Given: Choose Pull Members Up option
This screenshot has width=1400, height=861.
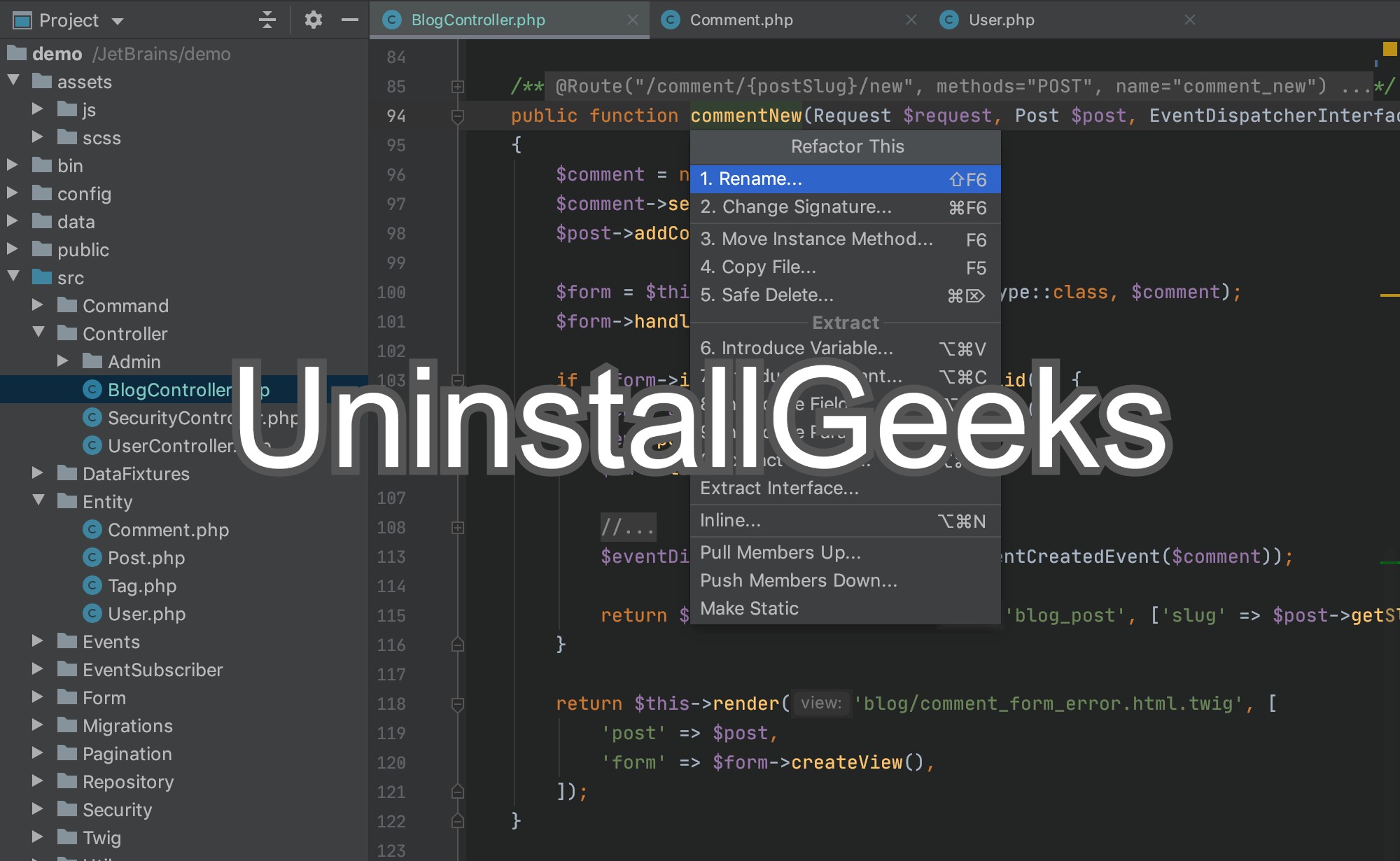Looking at the screenshot, I should pyautogui.click(x=846, y=553).
